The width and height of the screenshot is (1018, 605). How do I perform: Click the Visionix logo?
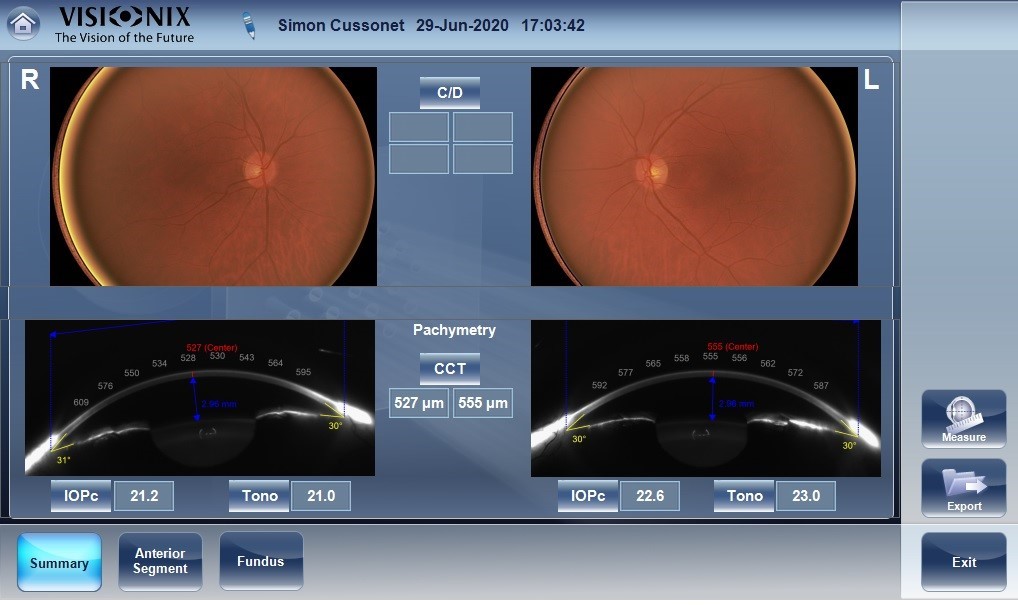click(124, 24)
